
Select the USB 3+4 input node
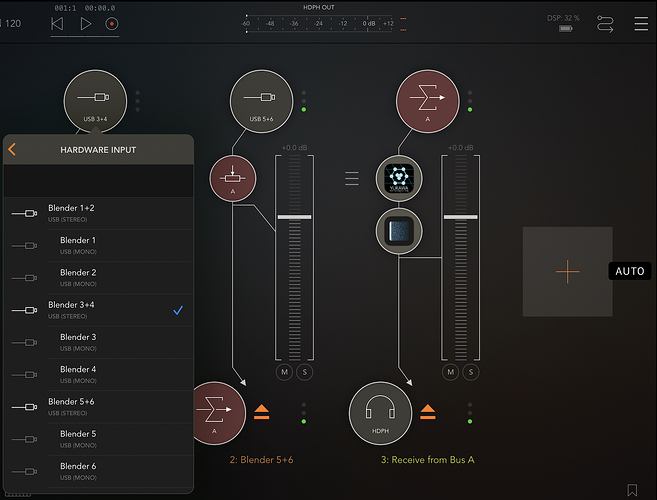96,101
